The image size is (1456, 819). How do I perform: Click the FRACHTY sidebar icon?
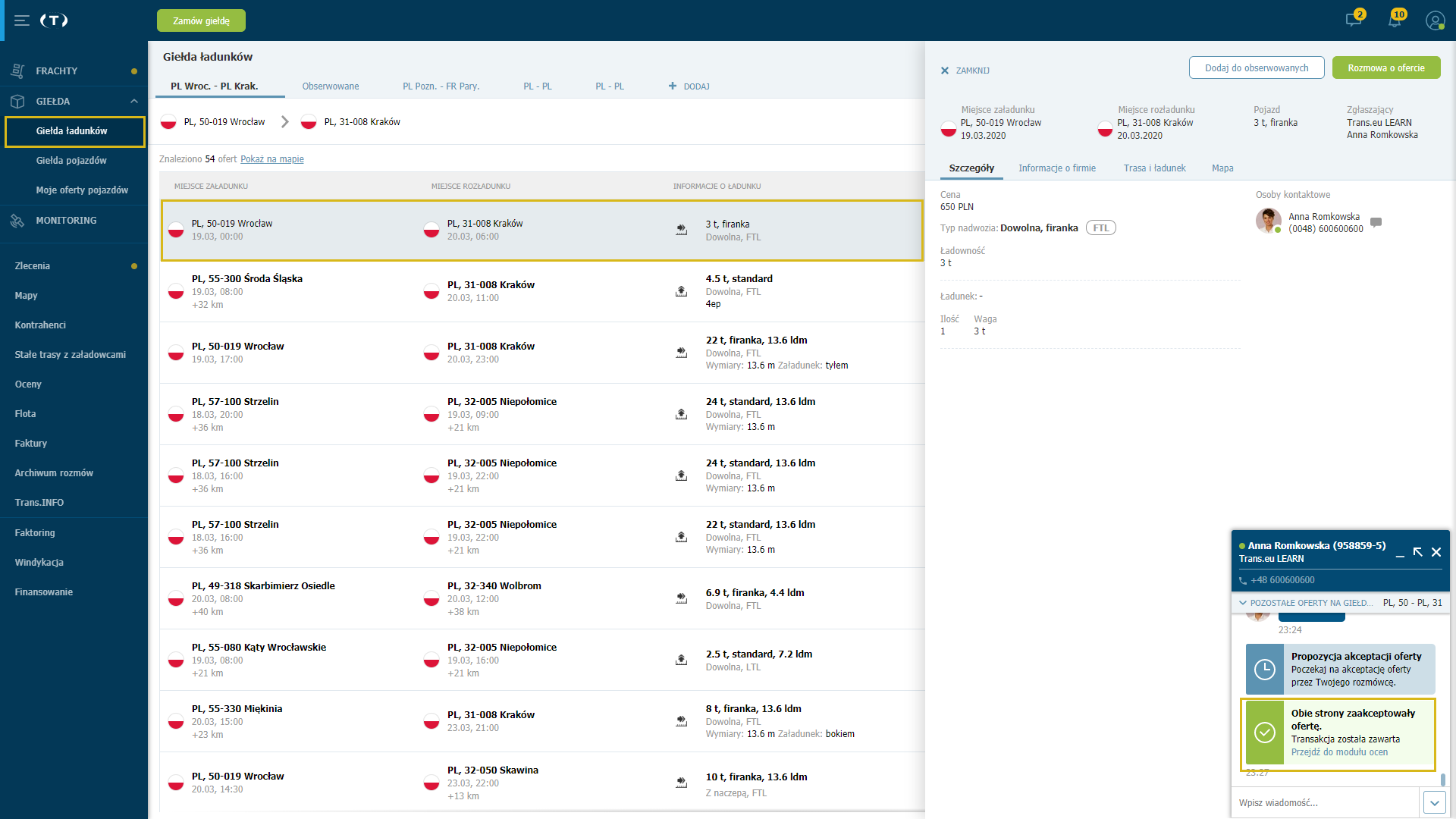pos(18,71)
